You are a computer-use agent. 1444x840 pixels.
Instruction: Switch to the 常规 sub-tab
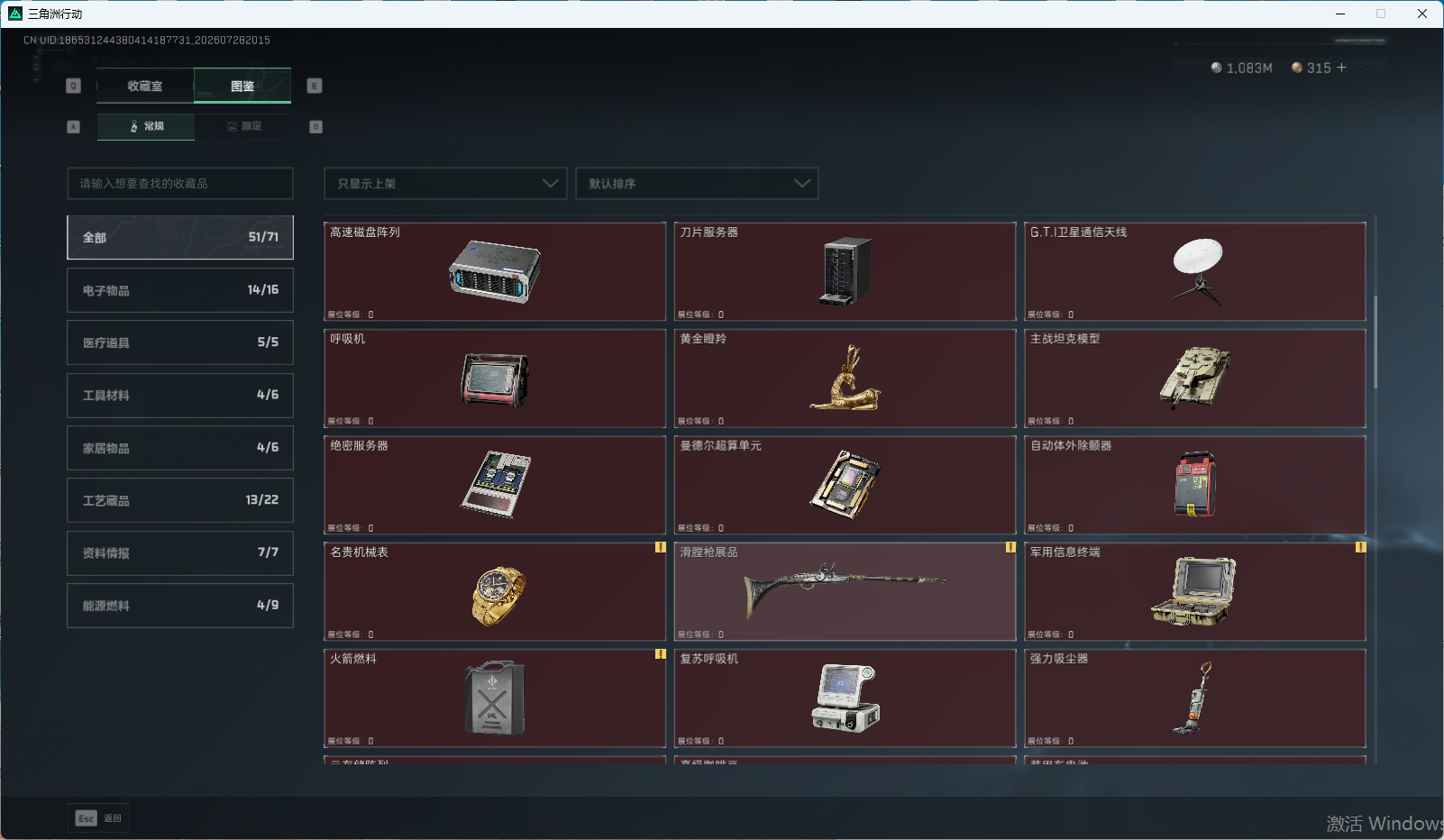pyautogui.click(x=146, y=126)
